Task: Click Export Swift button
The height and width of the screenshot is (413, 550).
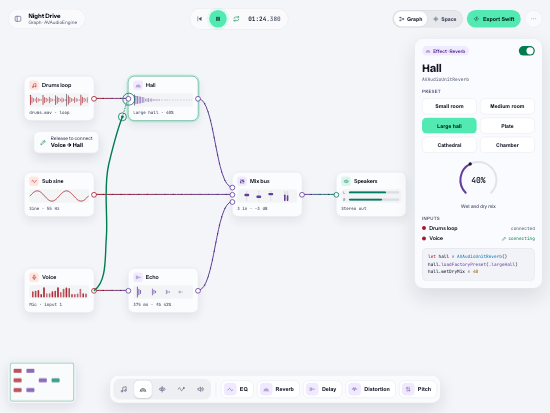Action: (494, 19)
